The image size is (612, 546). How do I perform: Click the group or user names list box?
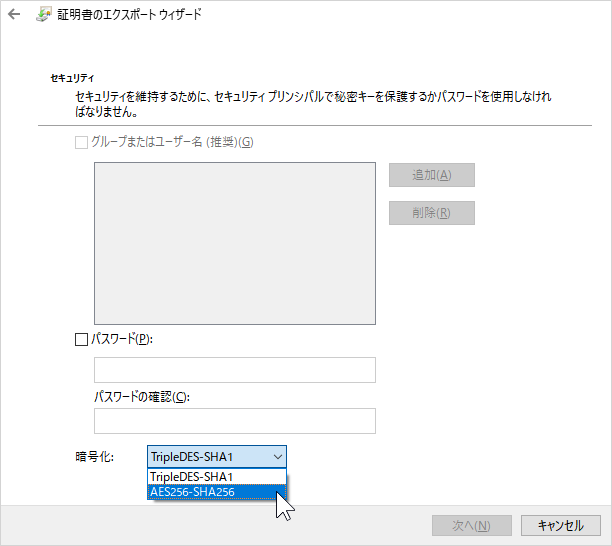235,244
